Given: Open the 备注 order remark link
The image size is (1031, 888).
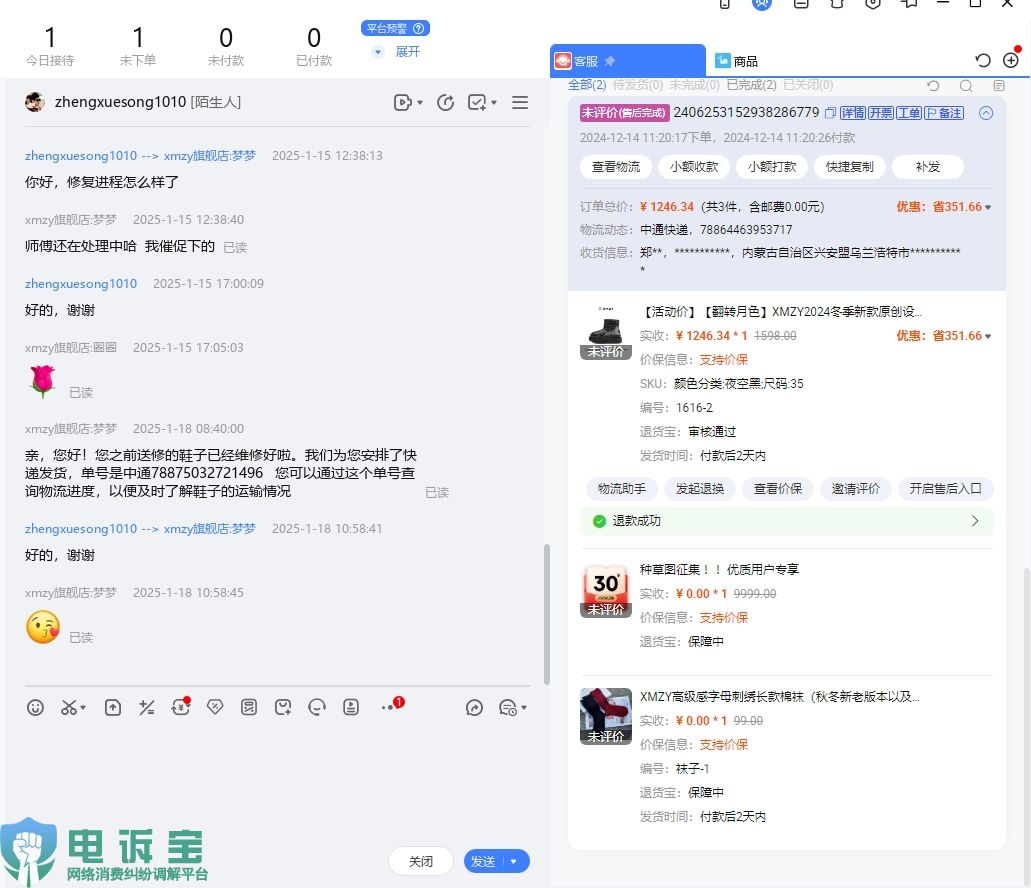Looking at the screenshot, I should click(x=944, y=113).
